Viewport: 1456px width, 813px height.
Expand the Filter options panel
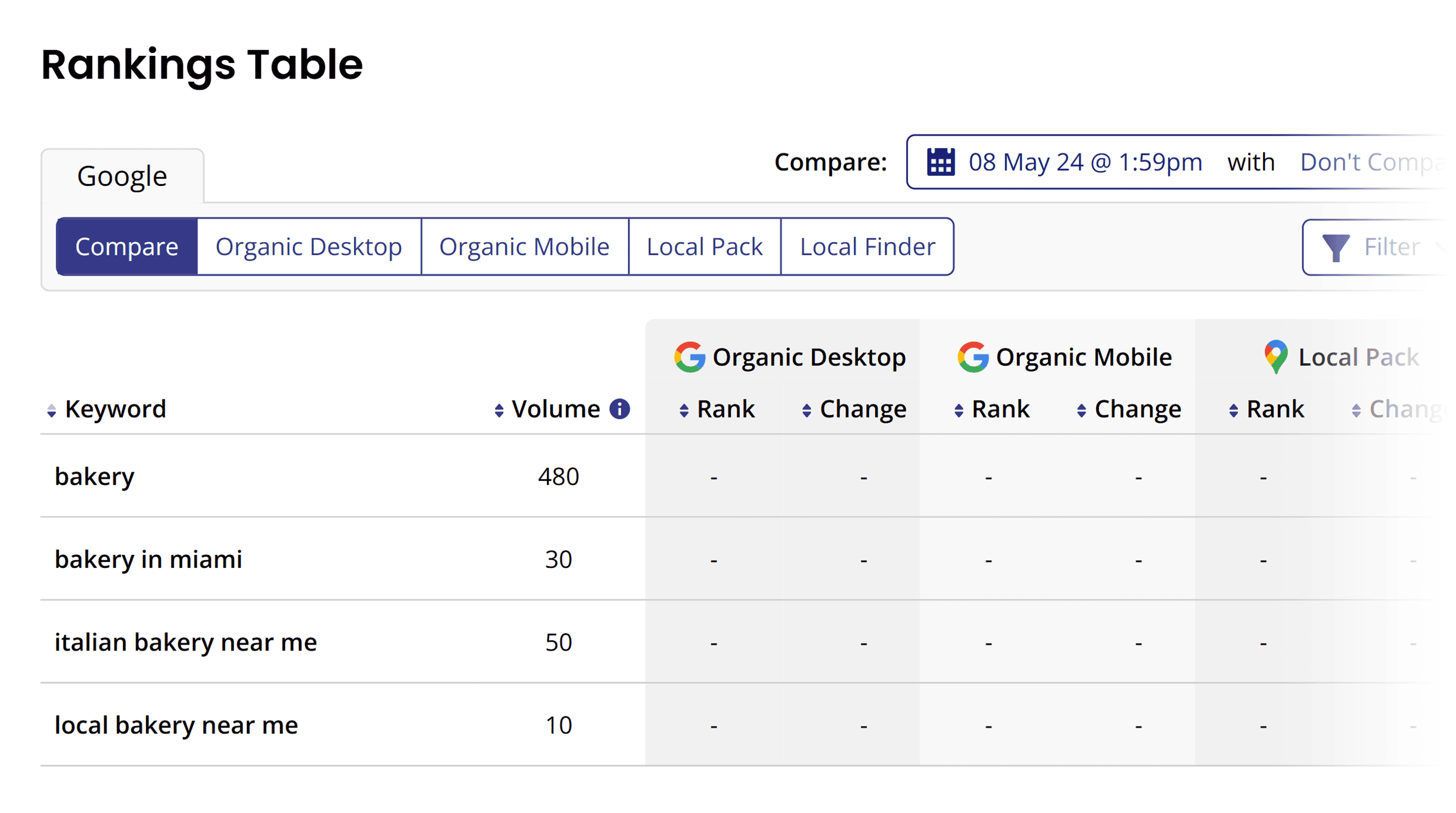[1392, 246]
